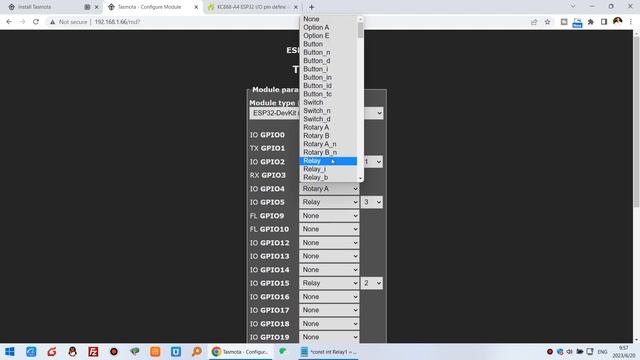Open GPIO12 function dropdown
Screen dimensions: 640x360
[x=329, y=242]
